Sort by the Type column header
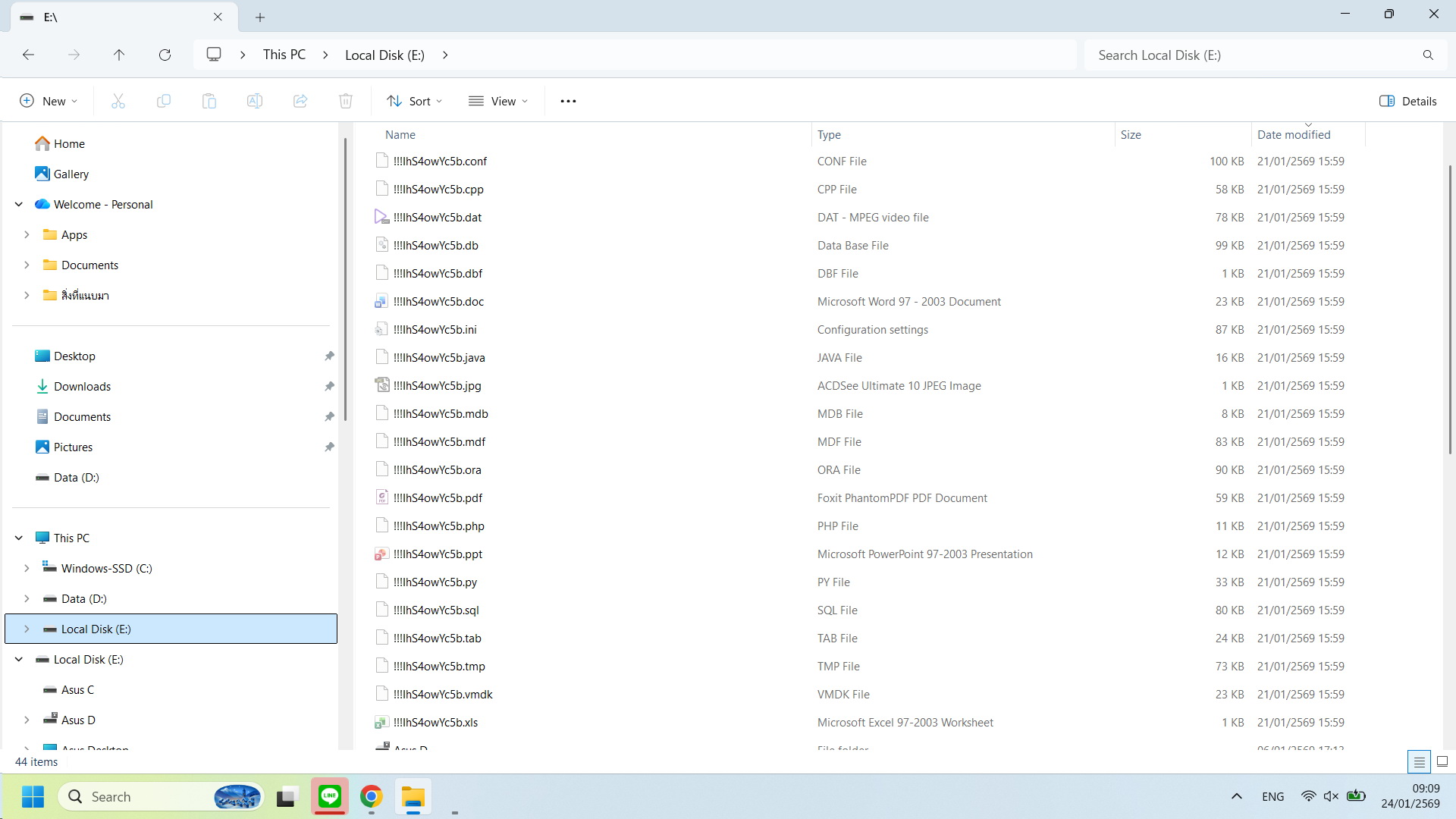 829,134
